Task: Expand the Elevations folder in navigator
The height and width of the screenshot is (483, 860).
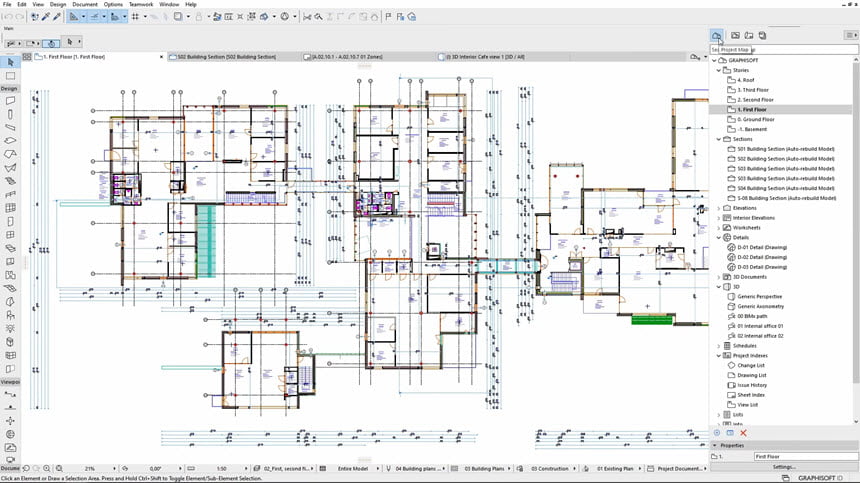Action: 718,208
